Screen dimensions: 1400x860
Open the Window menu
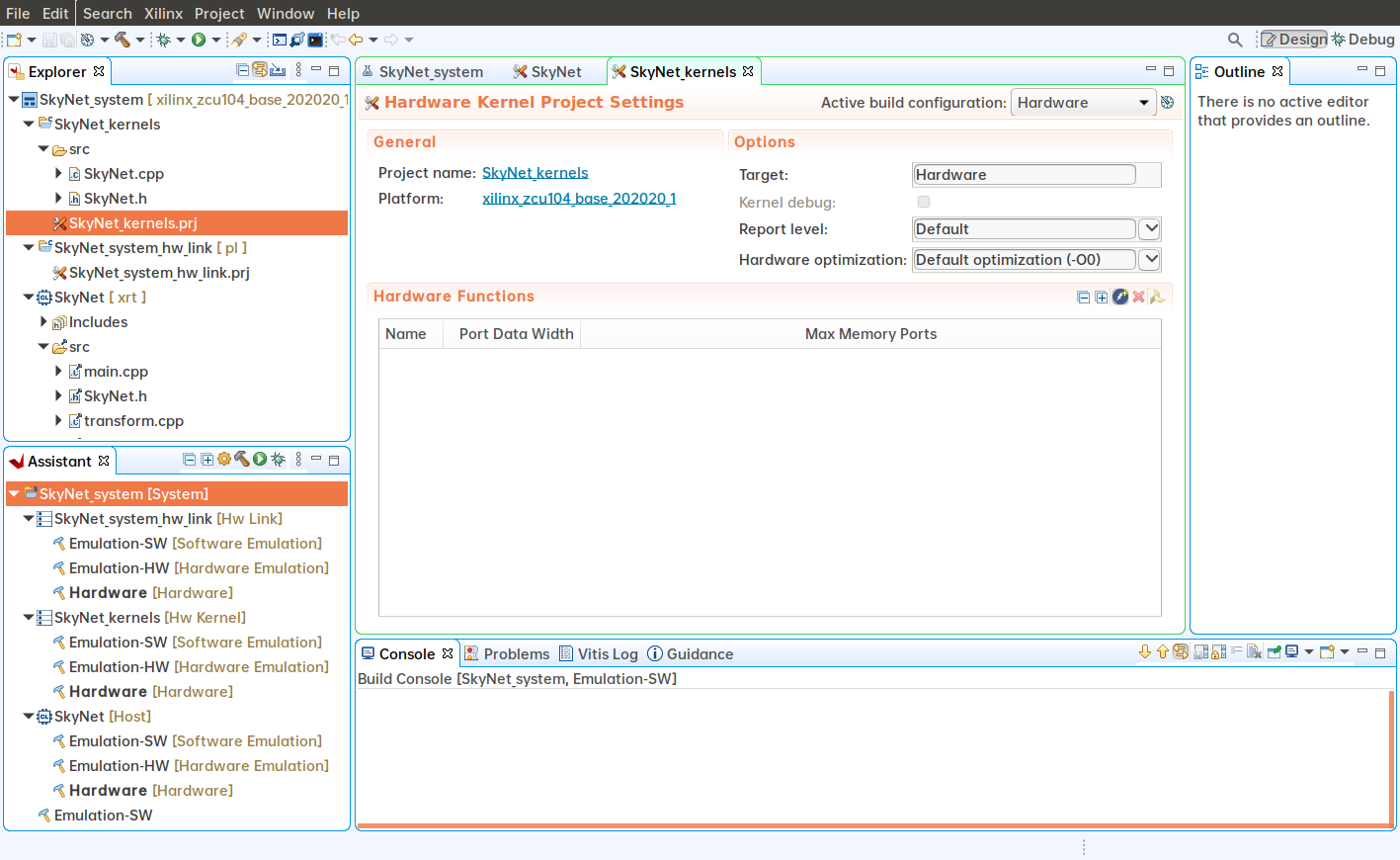pos(286,13)
